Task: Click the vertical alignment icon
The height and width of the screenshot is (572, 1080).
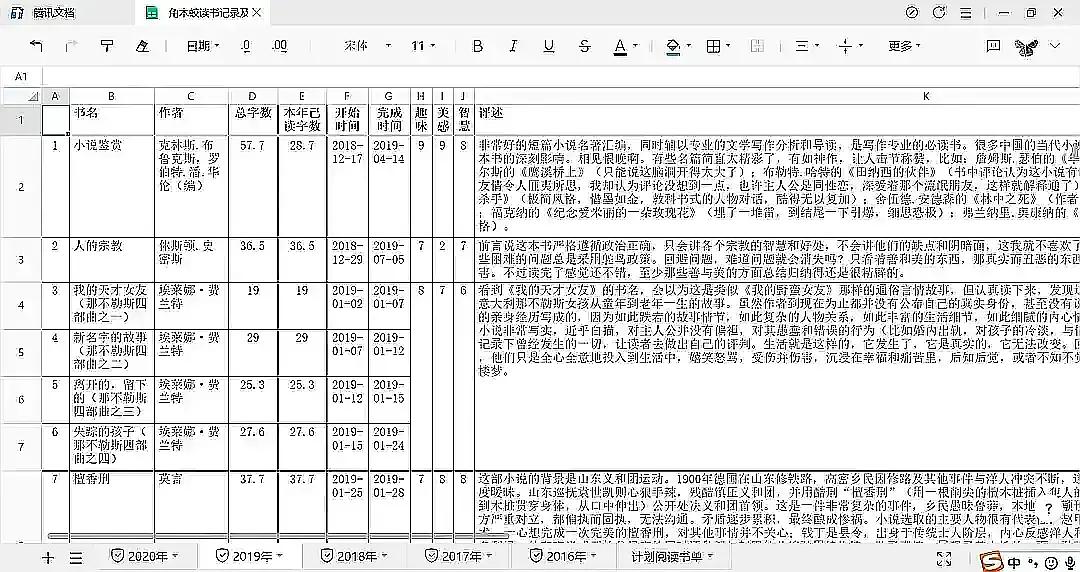Action: pos(845,46)
